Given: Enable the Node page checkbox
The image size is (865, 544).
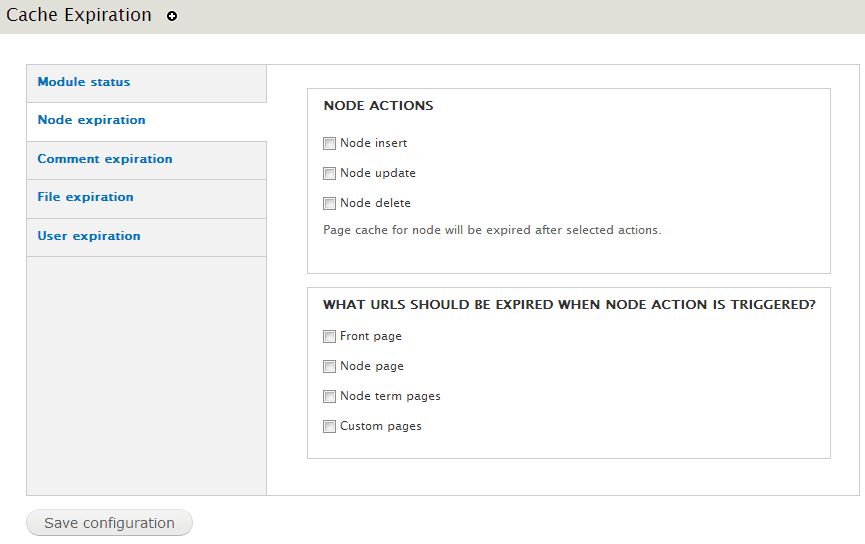Looking at the screenshot, I should tap(330, 367).
